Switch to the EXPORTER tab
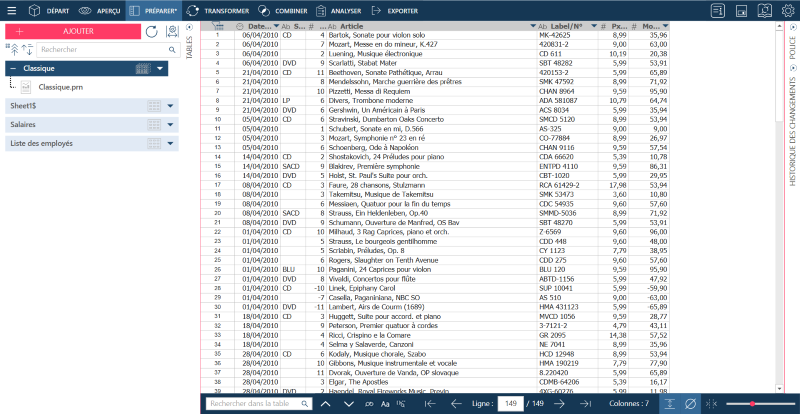This screenshot has height=414, width=800. (395, 10)
